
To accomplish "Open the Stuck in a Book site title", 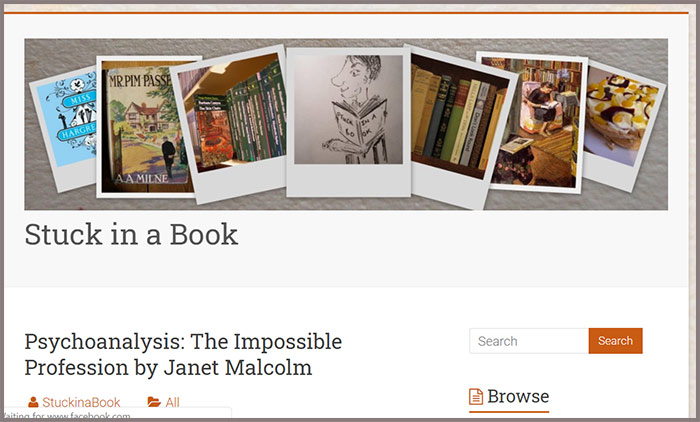I will tap(131, 234).
